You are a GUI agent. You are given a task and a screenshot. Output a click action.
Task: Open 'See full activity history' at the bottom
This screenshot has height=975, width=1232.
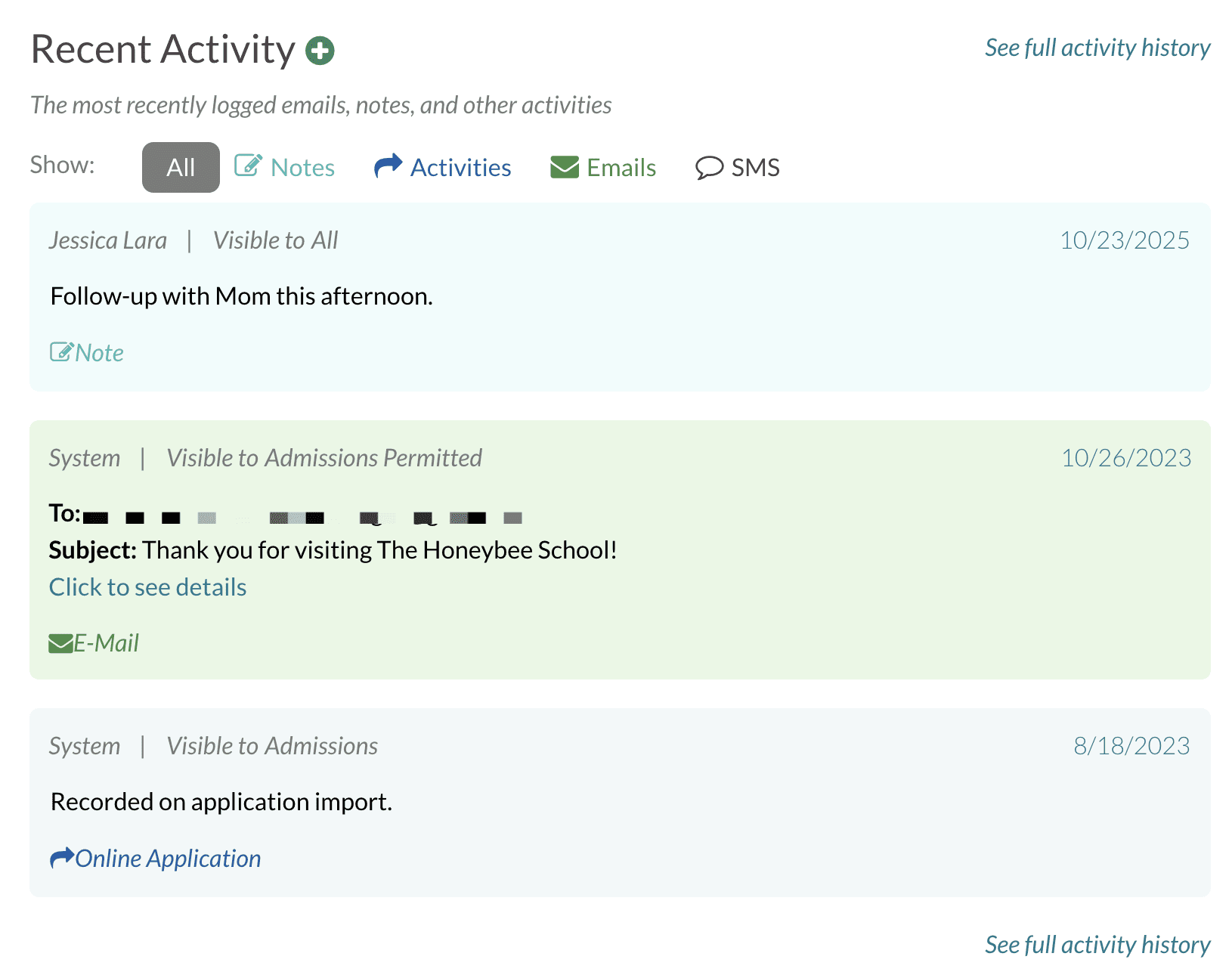(1097, 944)
